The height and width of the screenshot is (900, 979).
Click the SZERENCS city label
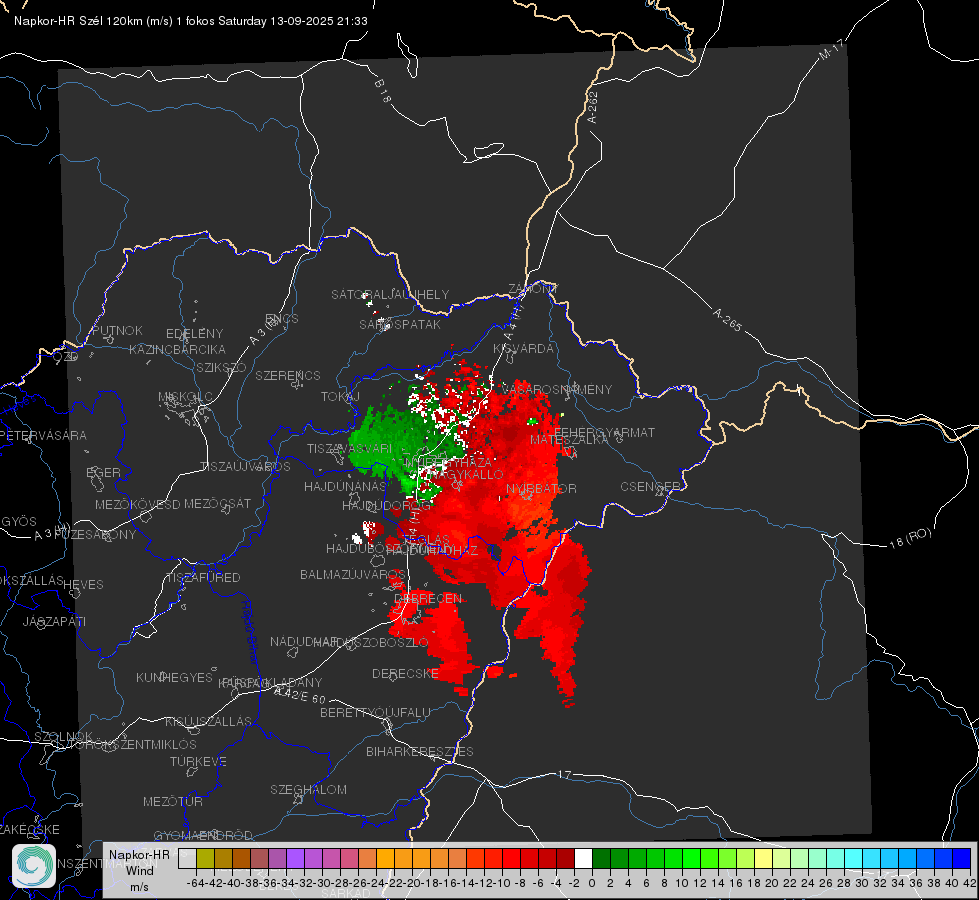288,375
